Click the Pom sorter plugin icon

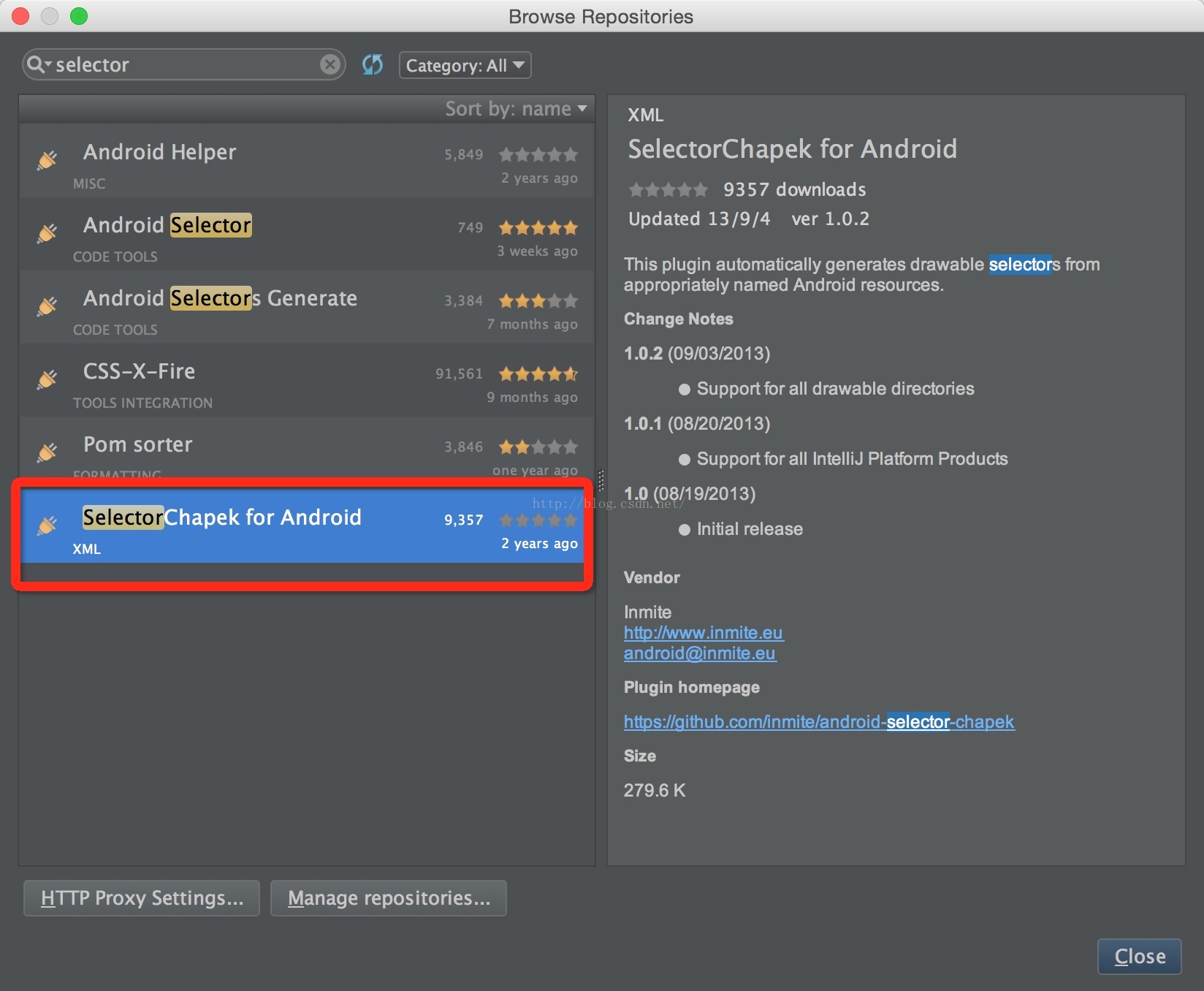[47, 452]
